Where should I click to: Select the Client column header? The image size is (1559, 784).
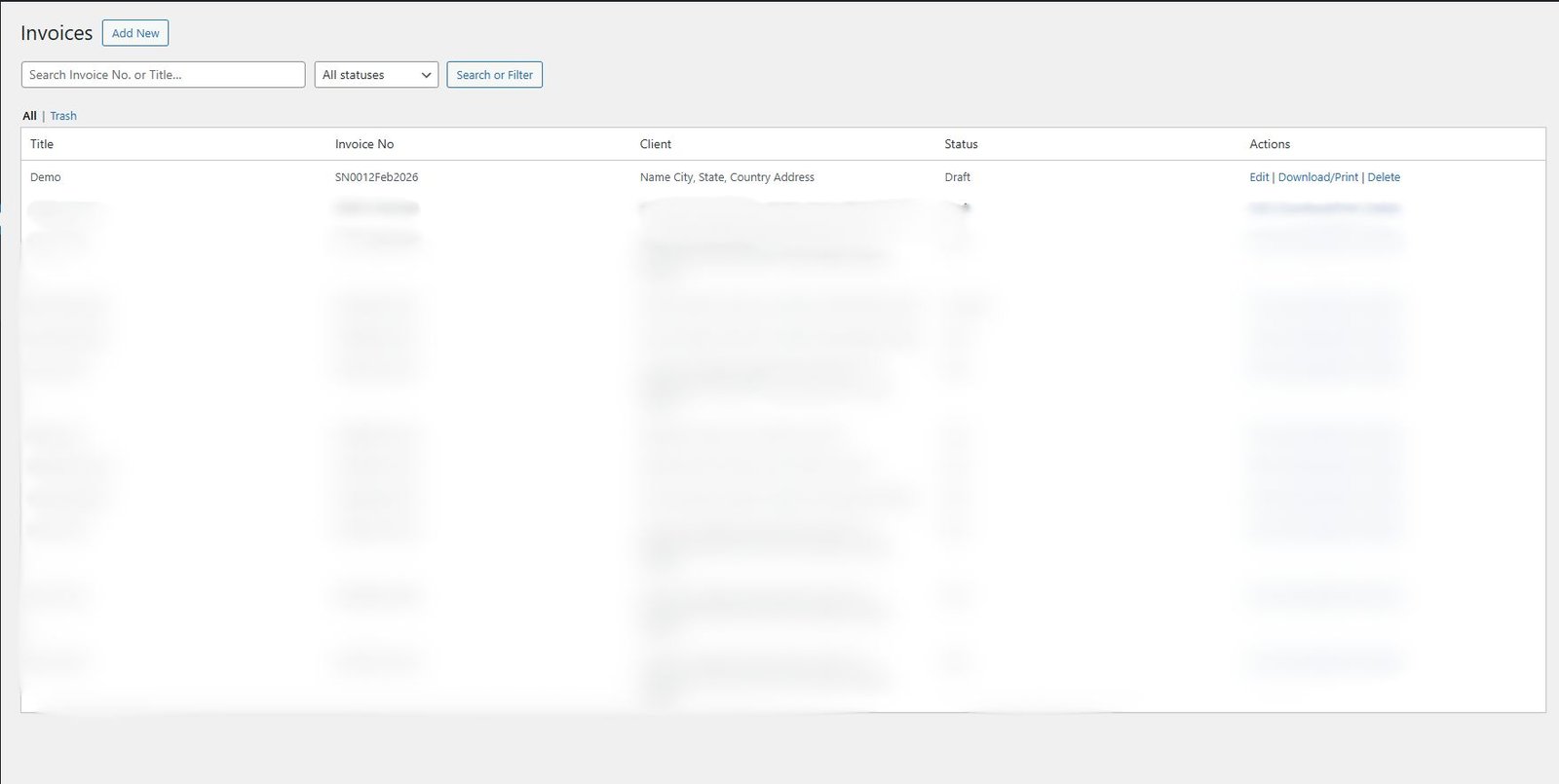pyautogui.click(x=656, y=144)
